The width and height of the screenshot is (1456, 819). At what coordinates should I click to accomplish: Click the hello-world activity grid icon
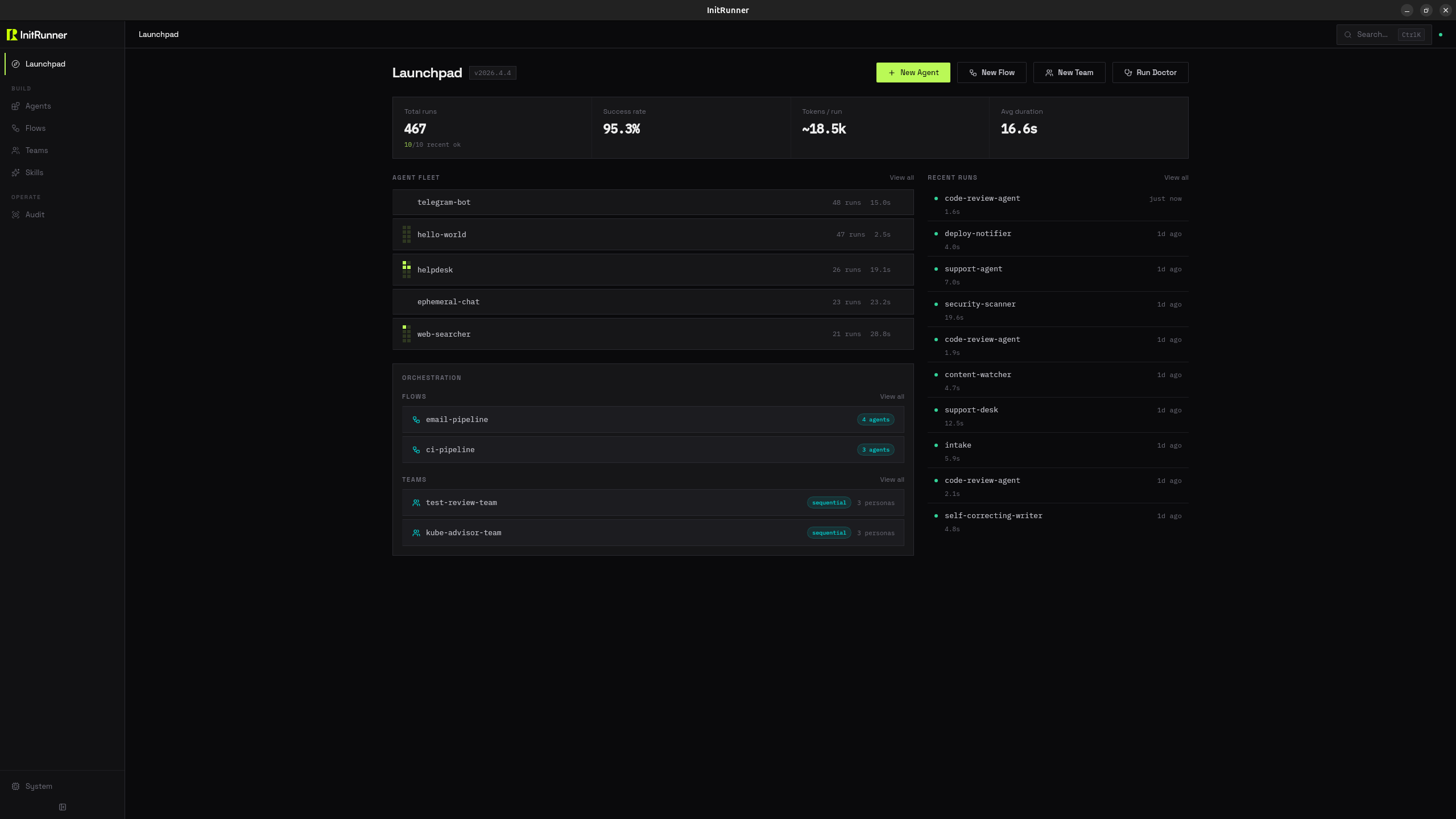(x=407, y=234)
